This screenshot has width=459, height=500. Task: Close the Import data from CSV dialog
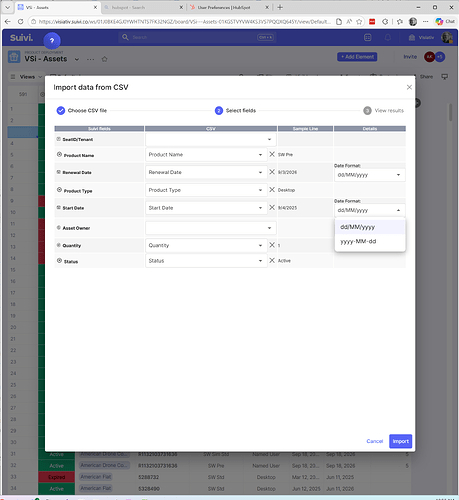click(409, 87)
